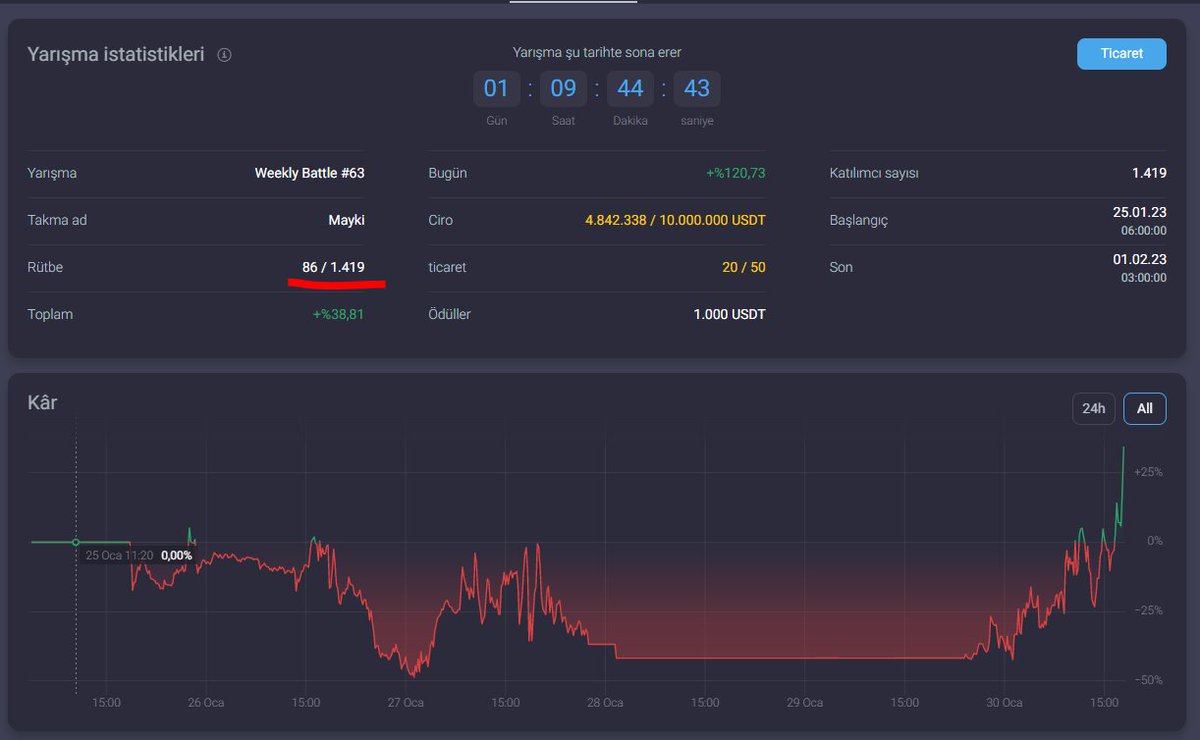Screen dimensions: 1200x740
Task: Click the Yarışma istatistikleri heading
Action: coord(116,54)
